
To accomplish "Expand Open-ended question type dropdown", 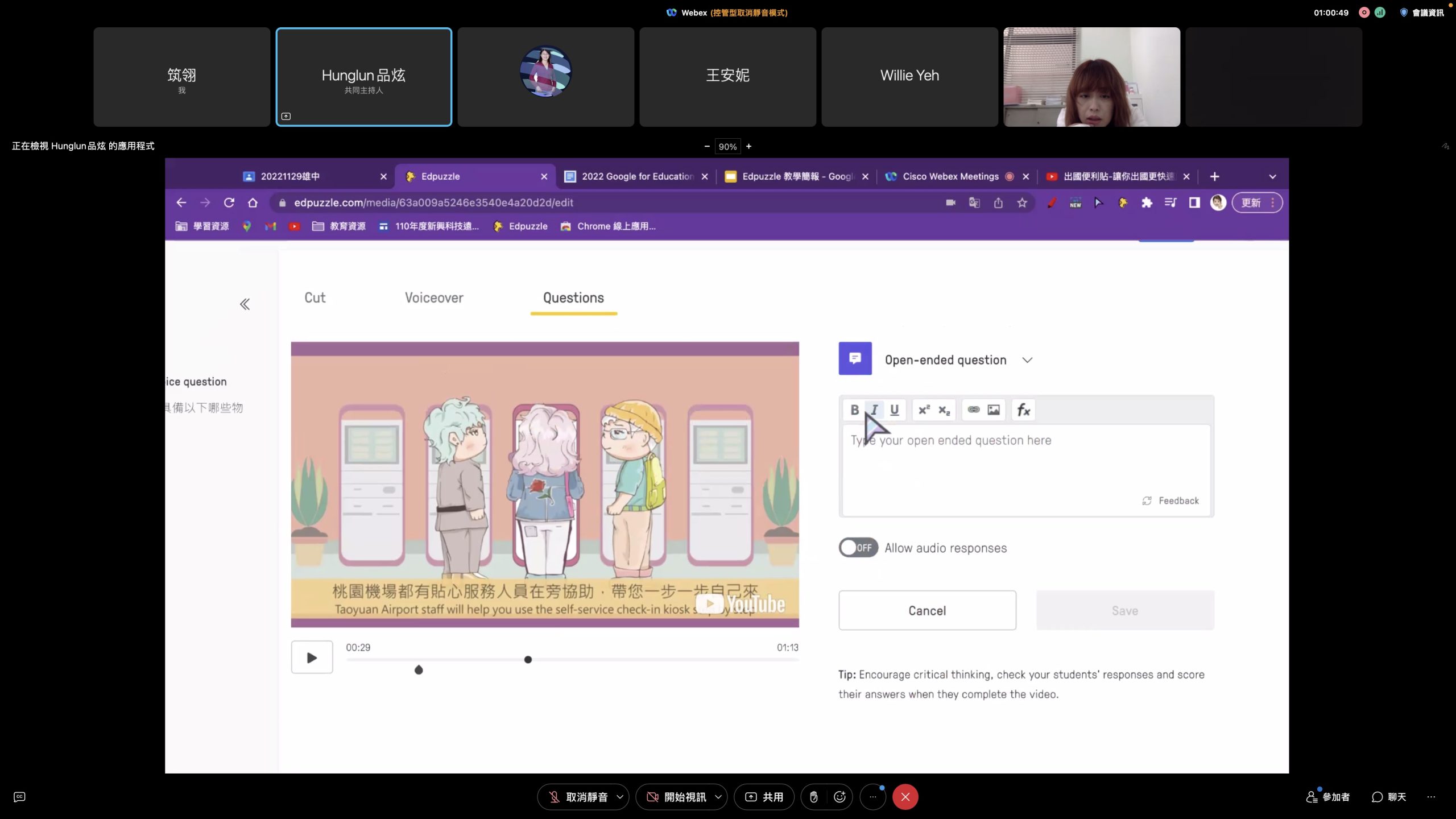I will tap(1027, 360).
